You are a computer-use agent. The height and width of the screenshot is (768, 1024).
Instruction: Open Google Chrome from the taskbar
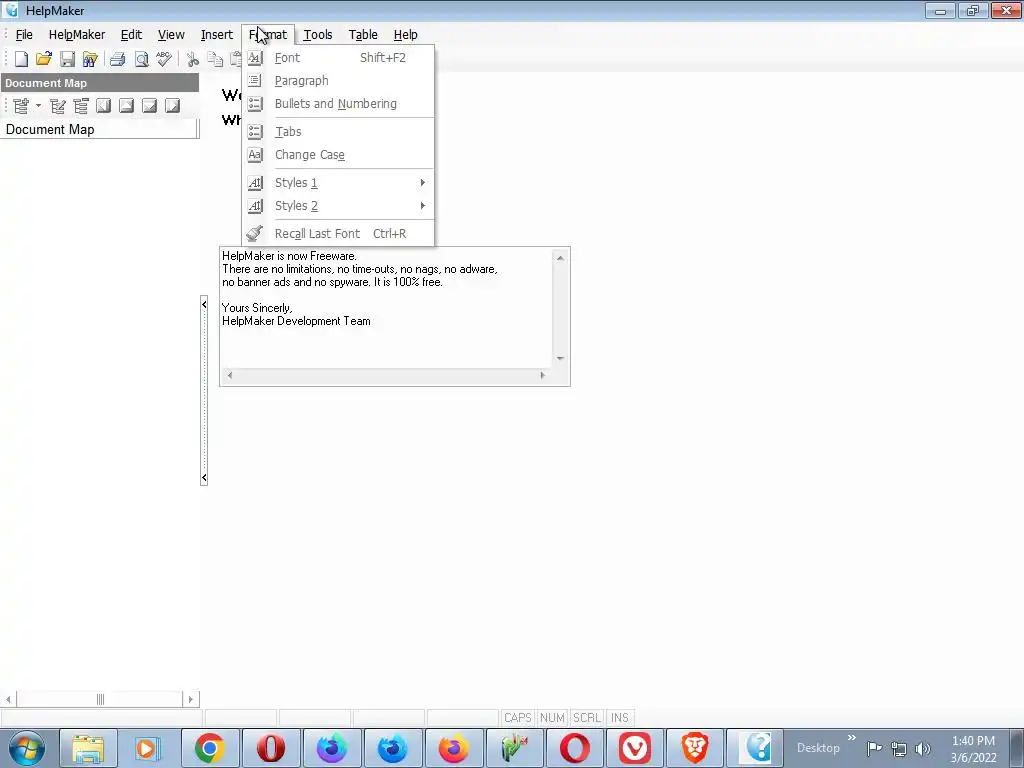pos(209,748)
